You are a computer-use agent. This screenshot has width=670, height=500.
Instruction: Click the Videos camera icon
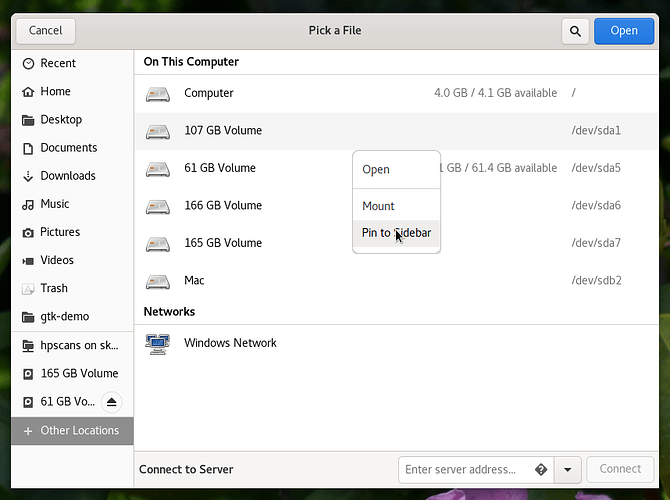point(28,261)
